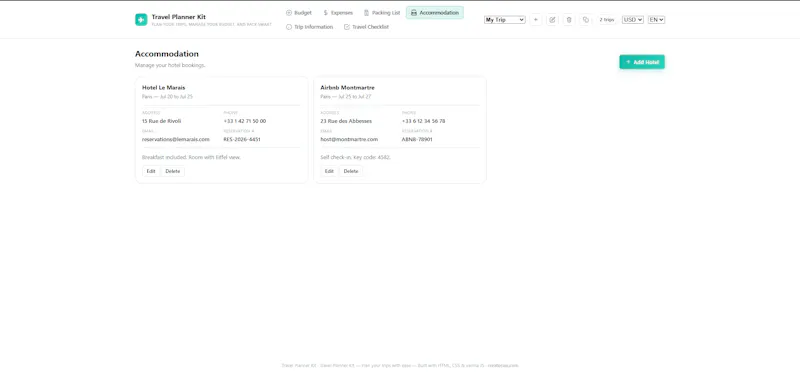Select the Accommodation tab

[x=435, y=13]
